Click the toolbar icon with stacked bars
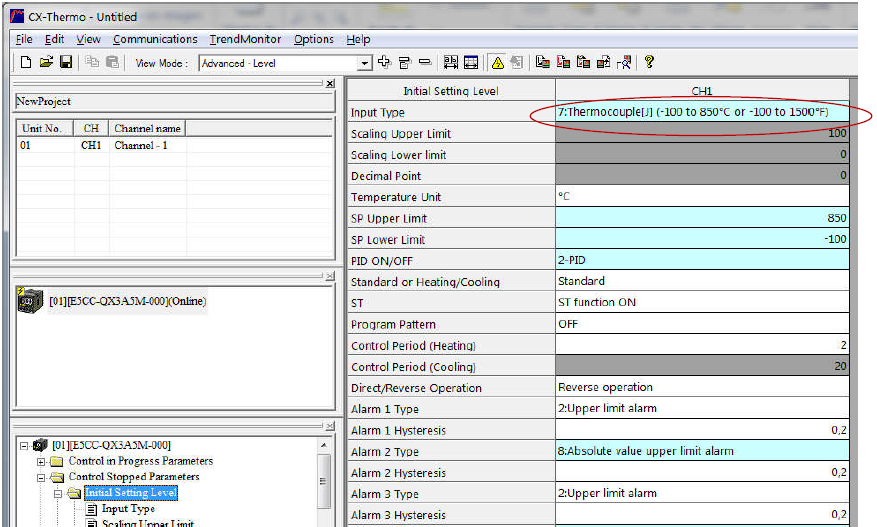 [404, 63]
